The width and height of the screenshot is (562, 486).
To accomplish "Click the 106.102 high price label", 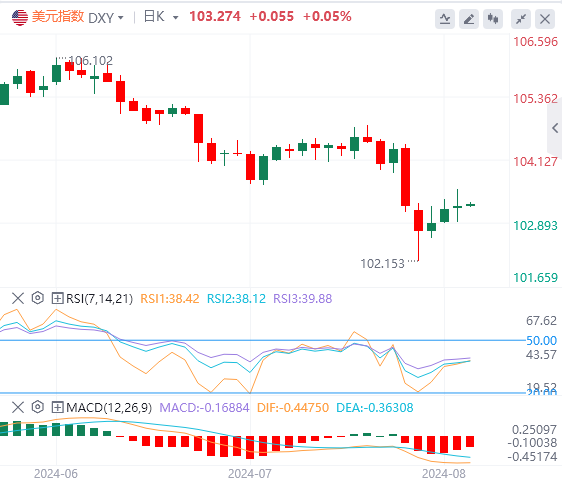I will (x=90, y=60).
